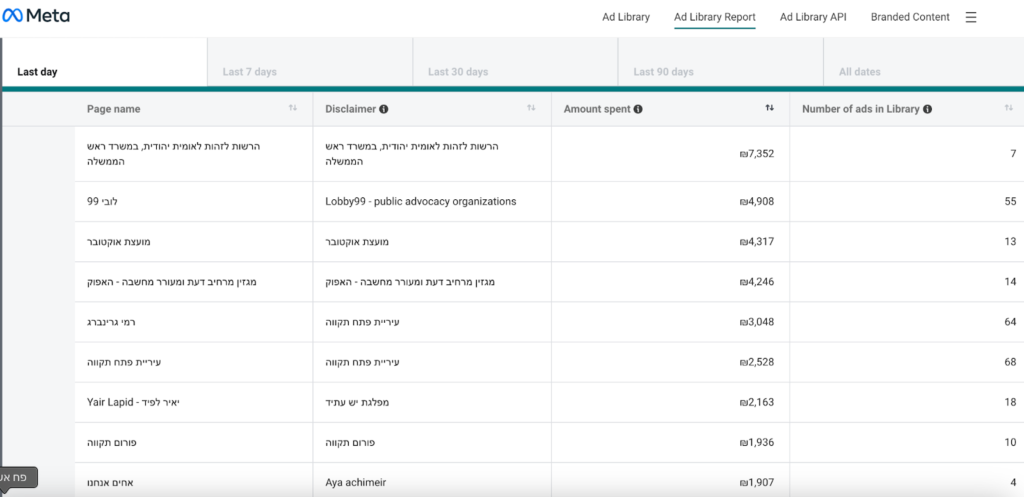Sort by Disclaimer column arrows
1024x497 pixels.
point(531,108)
